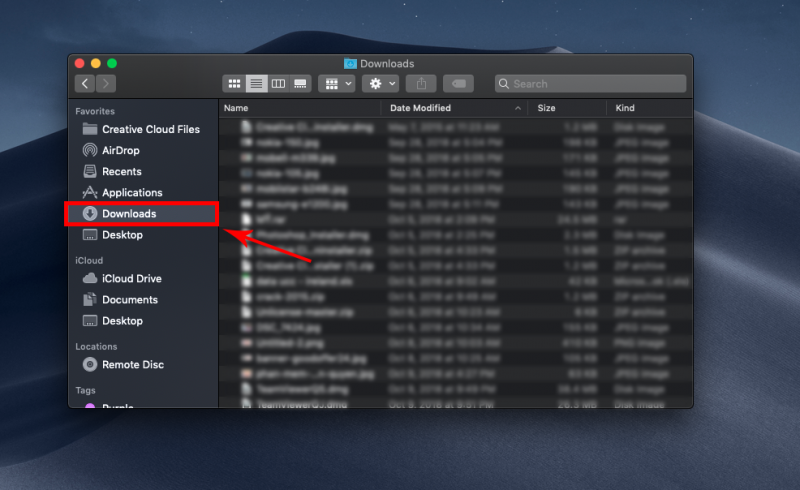Open iCloud Drive in the sidebar

pos(131,279)
